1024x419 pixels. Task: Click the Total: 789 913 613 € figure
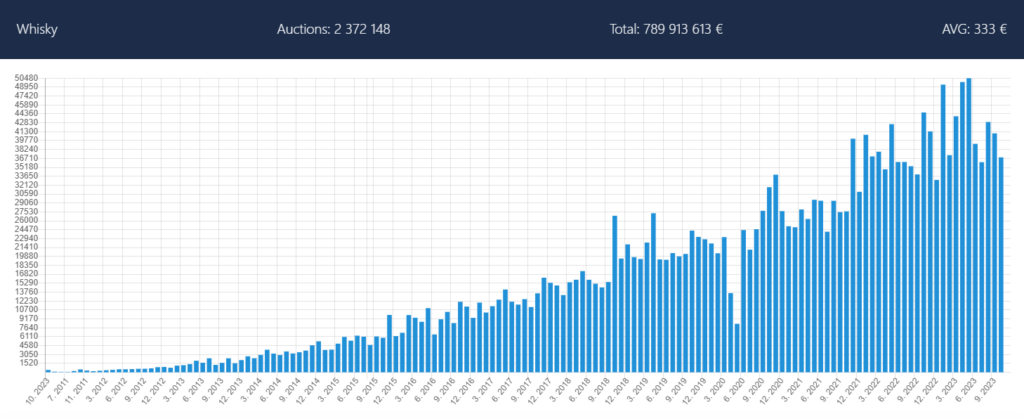point(665,29)
